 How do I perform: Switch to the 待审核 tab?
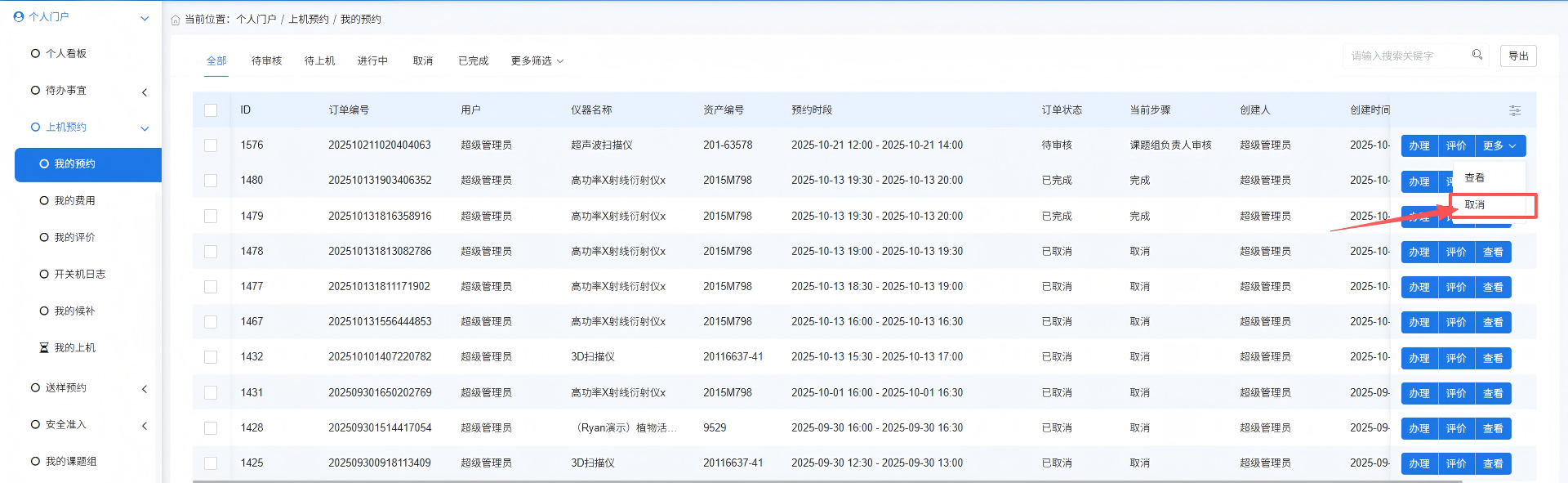pyautogui.click(x=266, y=61)
